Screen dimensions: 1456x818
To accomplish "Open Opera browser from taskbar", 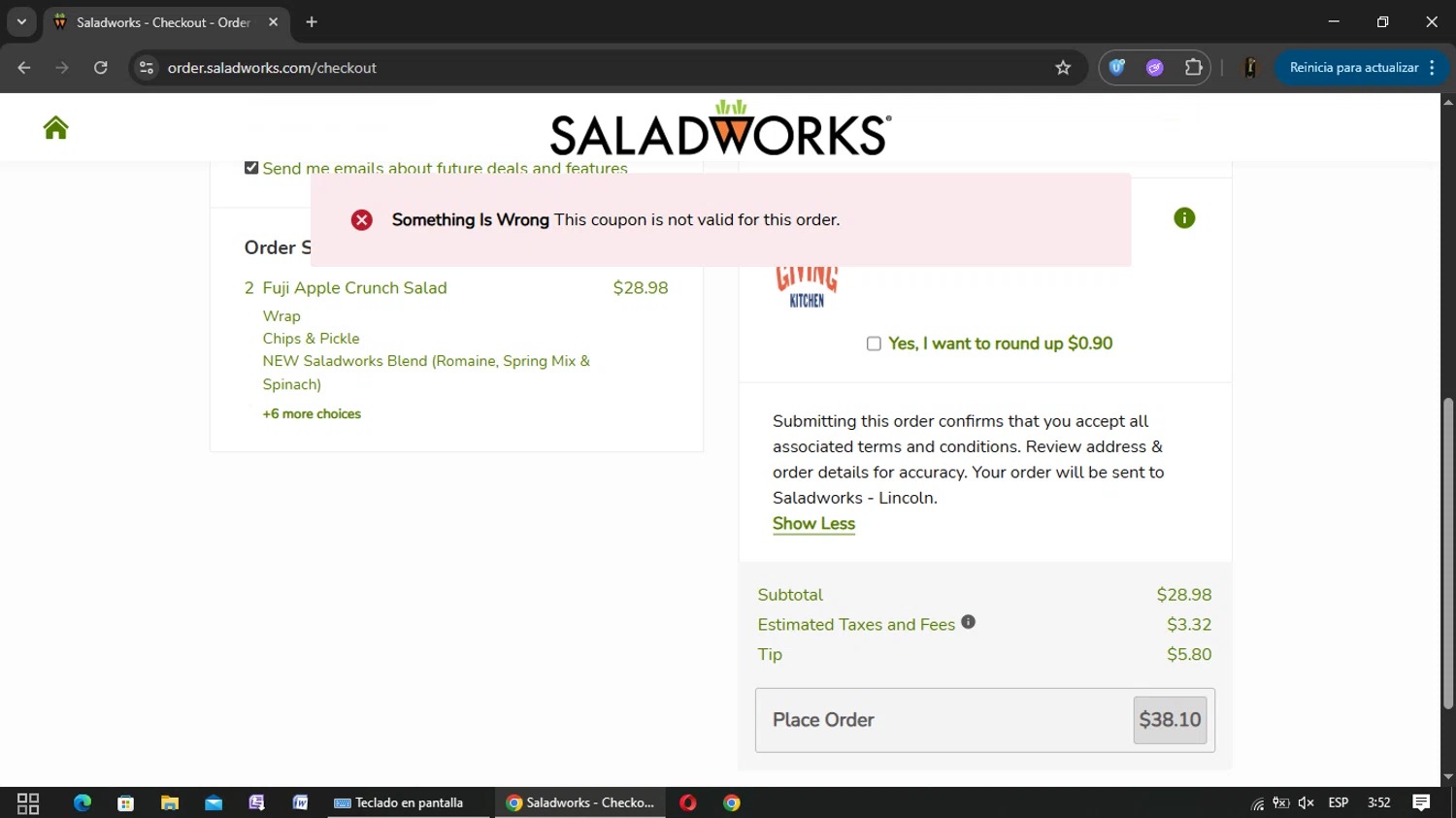I will tap(688, 803).
